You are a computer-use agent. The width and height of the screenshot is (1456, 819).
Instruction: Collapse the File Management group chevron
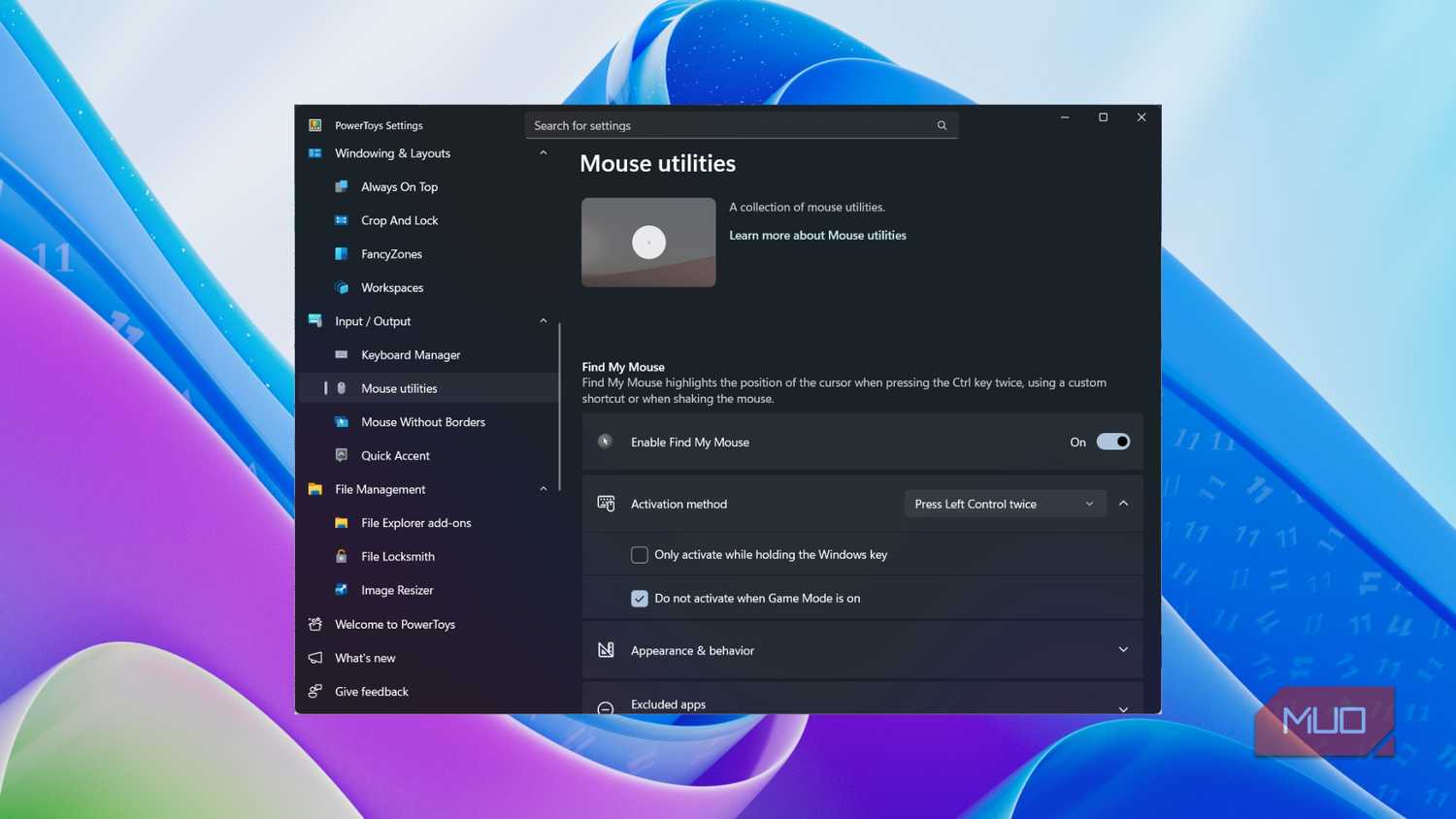544,489
